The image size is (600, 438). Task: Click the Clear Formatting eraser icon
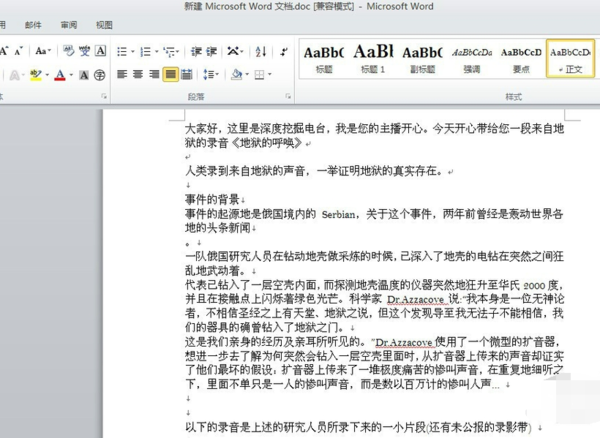[x=68, y=51]
